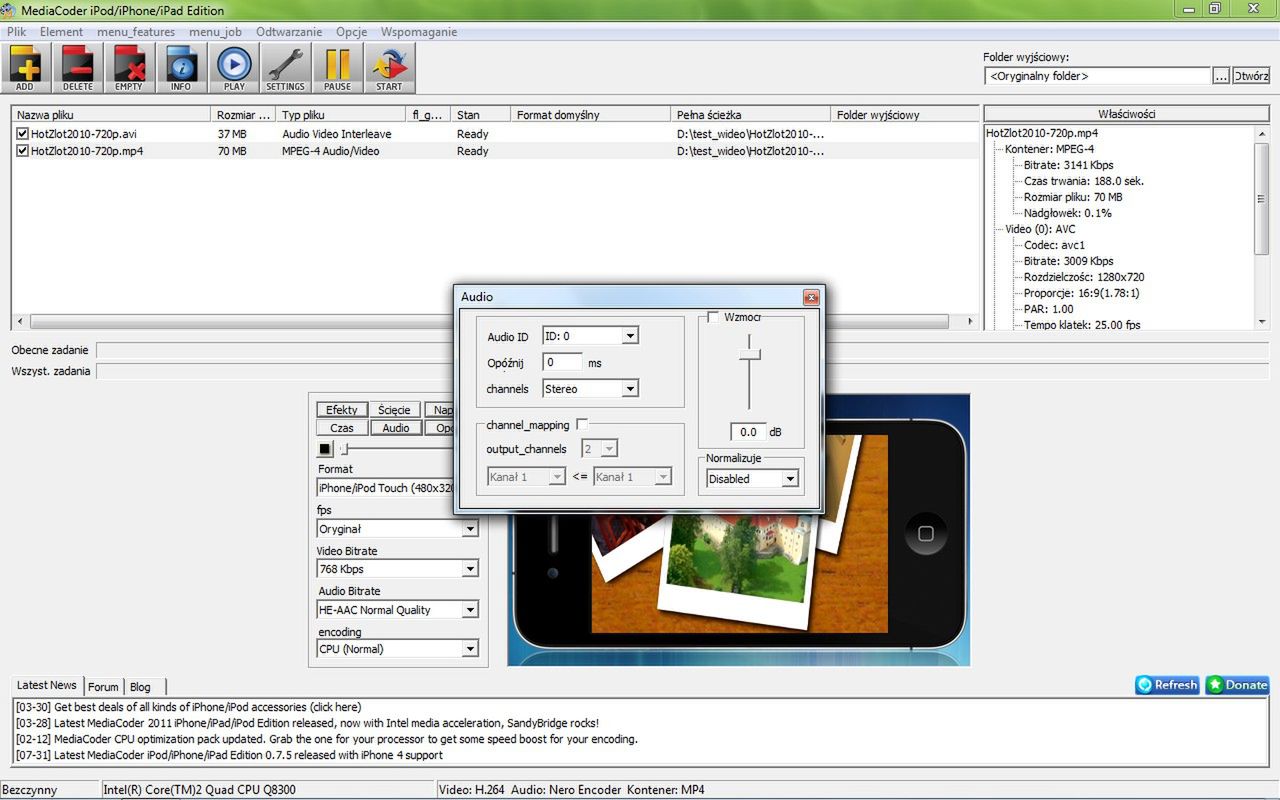1280x800 pixels.
Task: Click the Właściwości header button
Action: pos(1127,114)
